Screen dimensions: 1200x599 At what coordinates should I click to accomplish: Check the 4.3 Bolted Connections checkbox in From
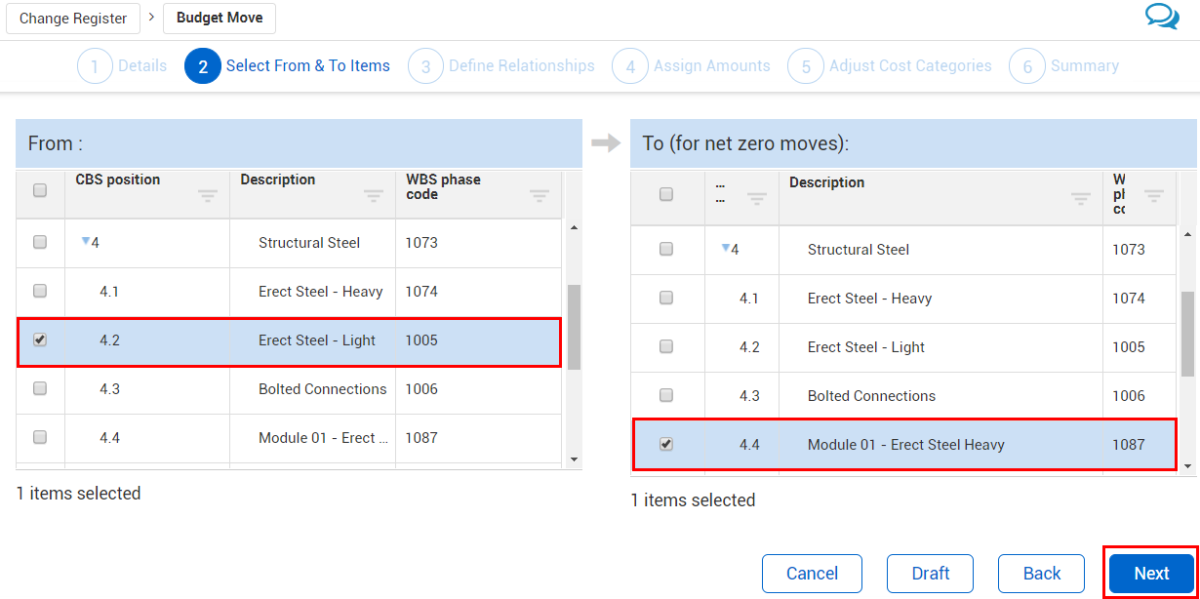(x=40, y=389)
